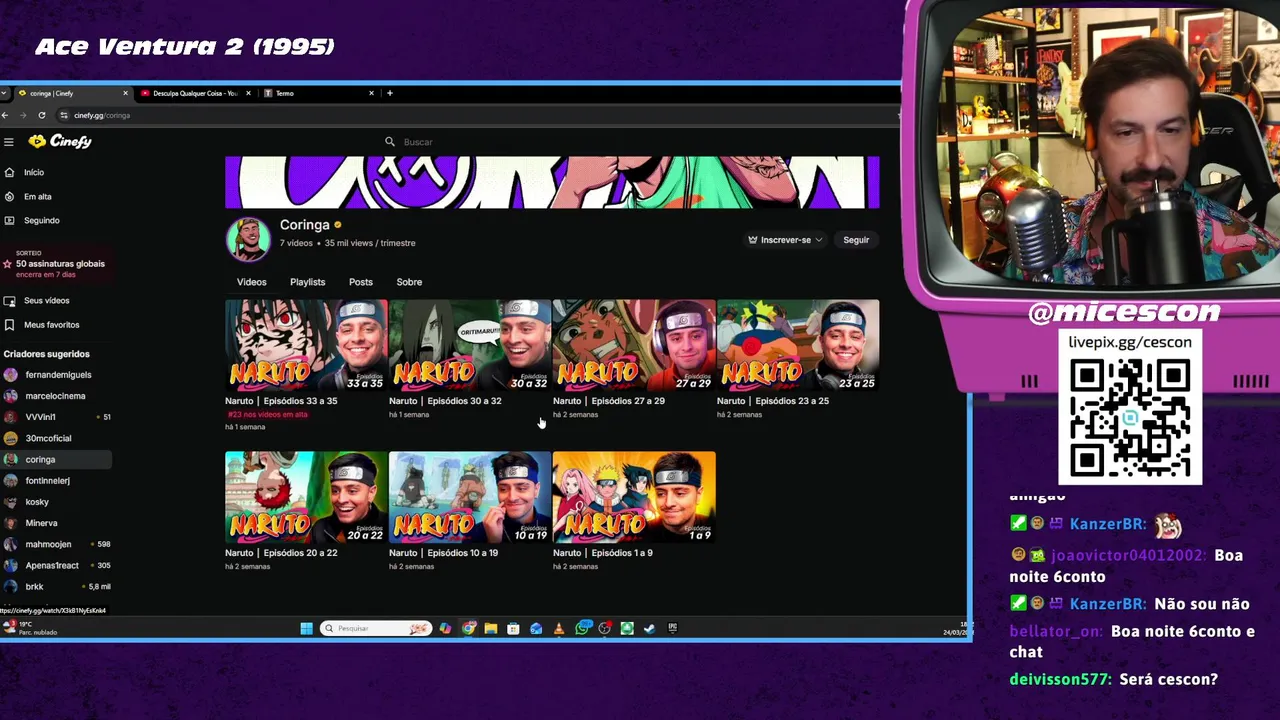The width and height of the screenshot is (1280, 720).
Task: Select the coringa | Cinefy tab
Action: (72, 93)
